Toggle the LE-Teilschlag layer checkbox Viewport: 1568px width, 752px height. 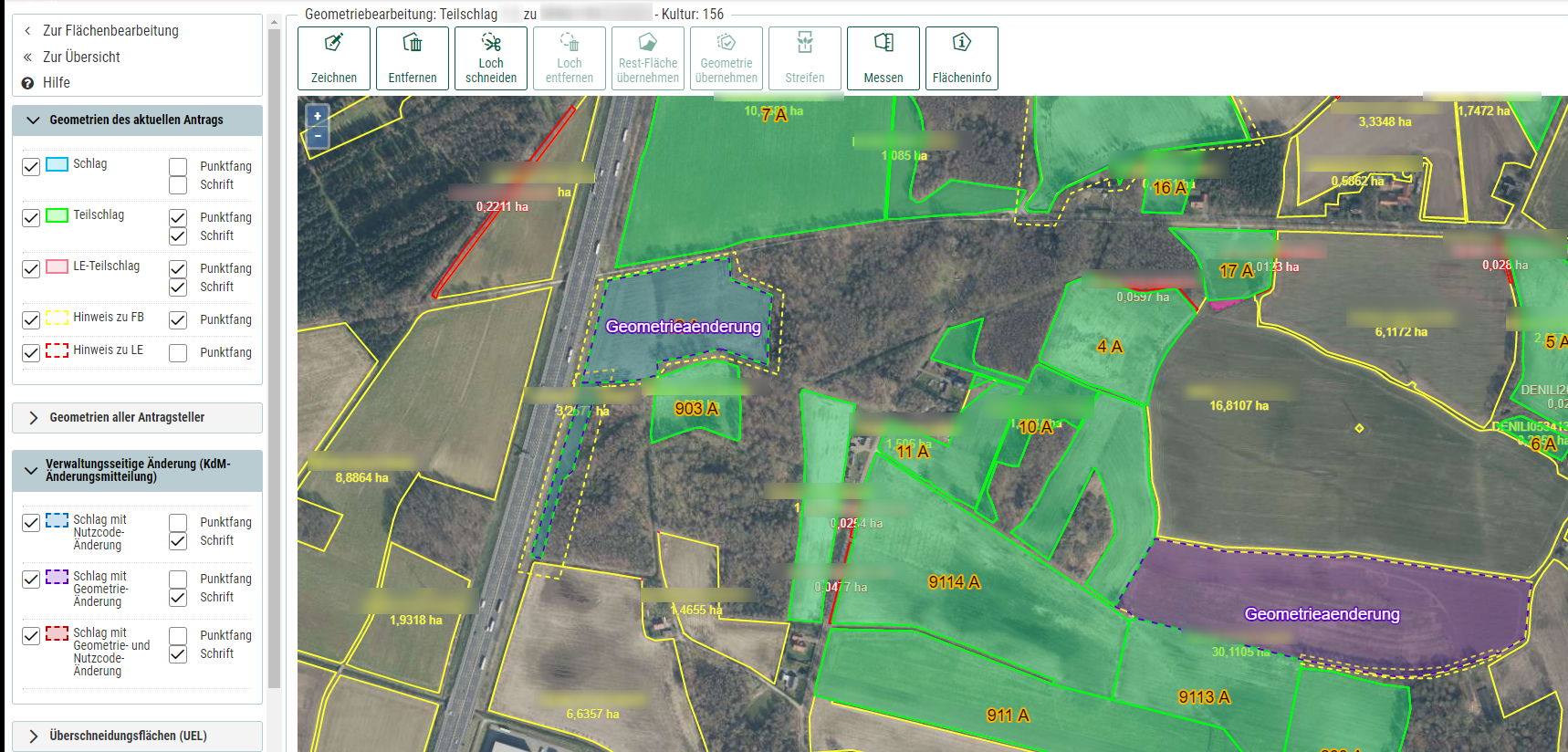31,269
